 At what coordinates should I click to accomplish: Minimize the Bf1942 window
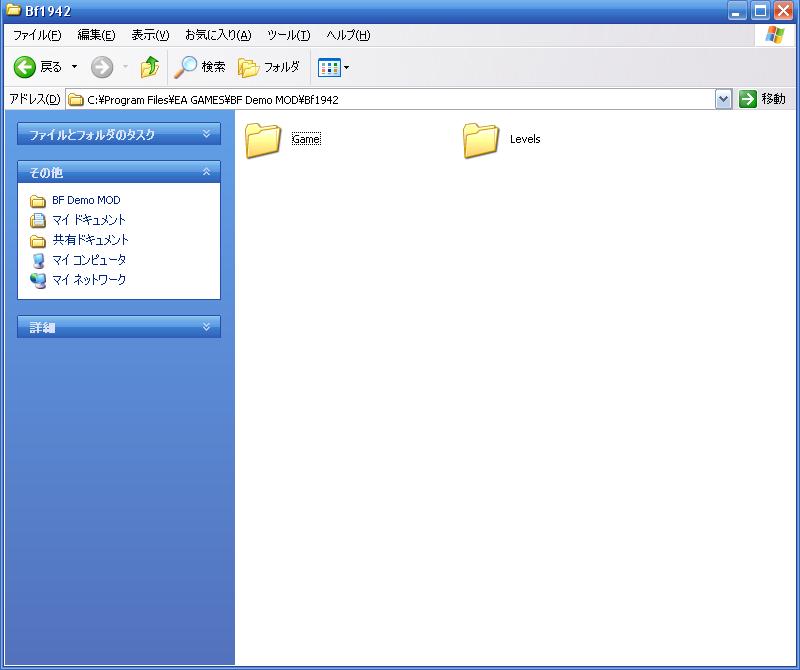pos(736,11)
